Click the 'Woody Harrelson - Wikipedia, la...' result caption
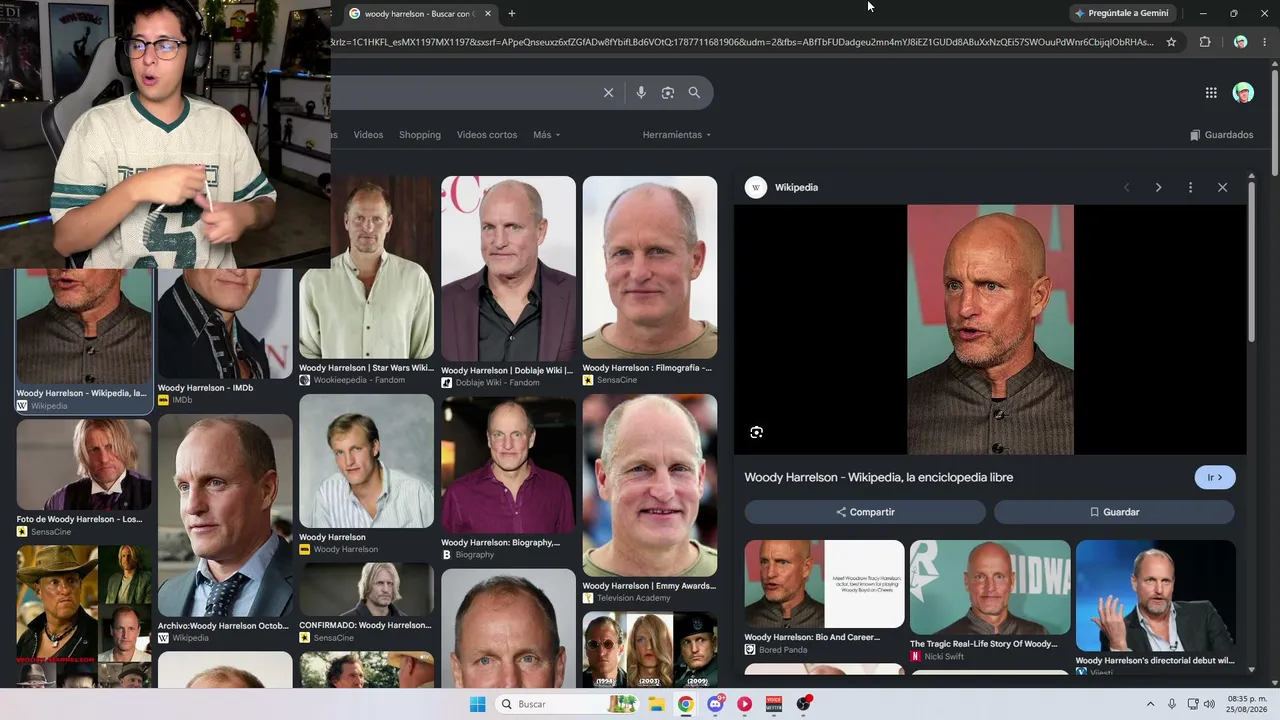 click(81, 394)
